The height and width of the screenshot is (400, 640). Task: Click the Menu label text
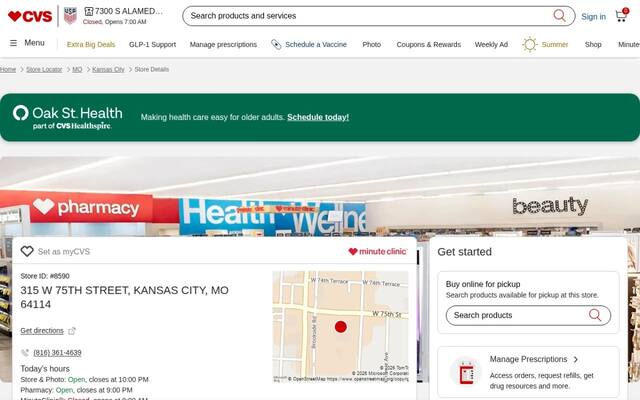coord(34,43)
